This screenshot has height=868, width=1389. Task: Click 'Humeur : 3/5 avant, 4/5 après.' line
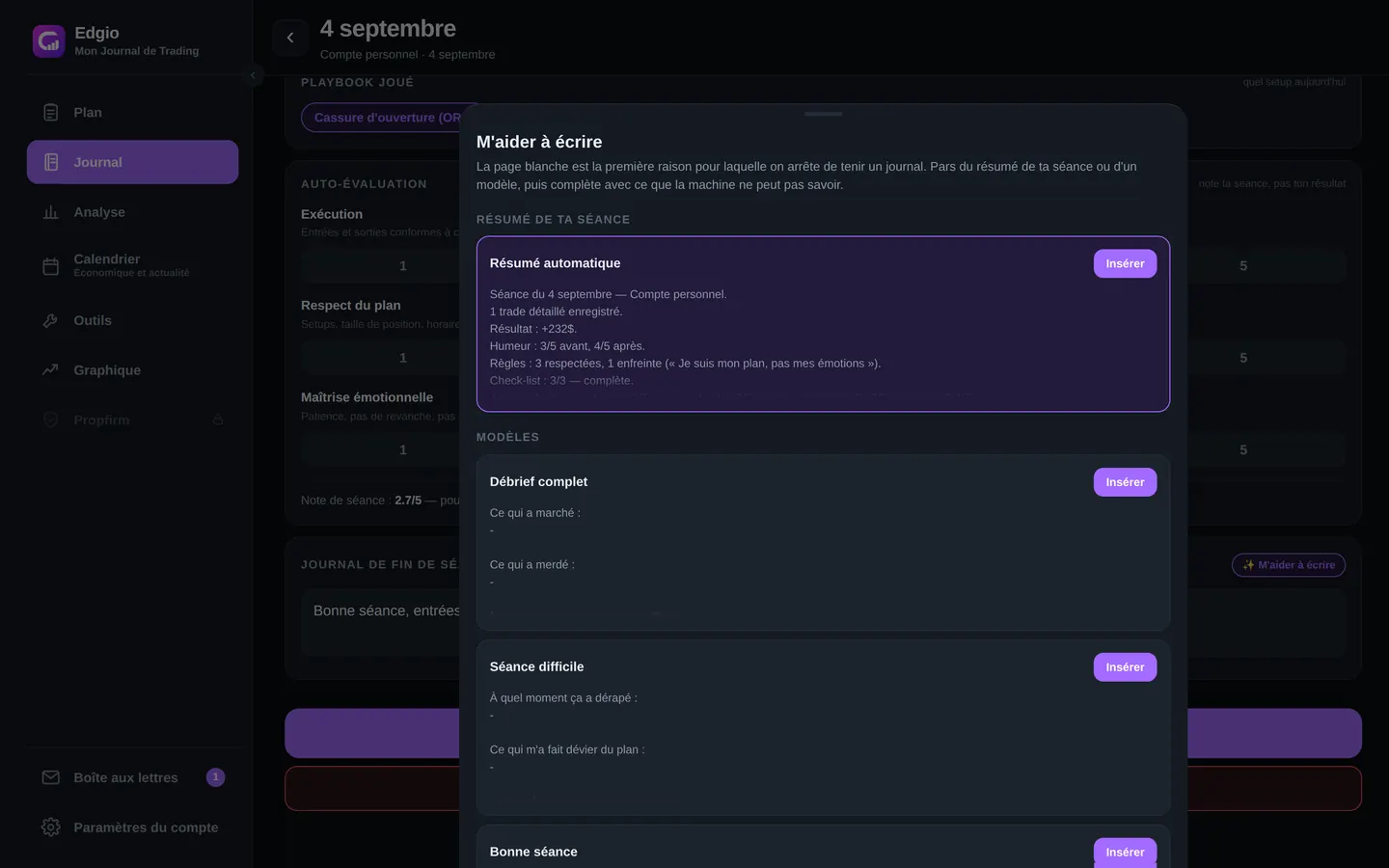[567, 346]
